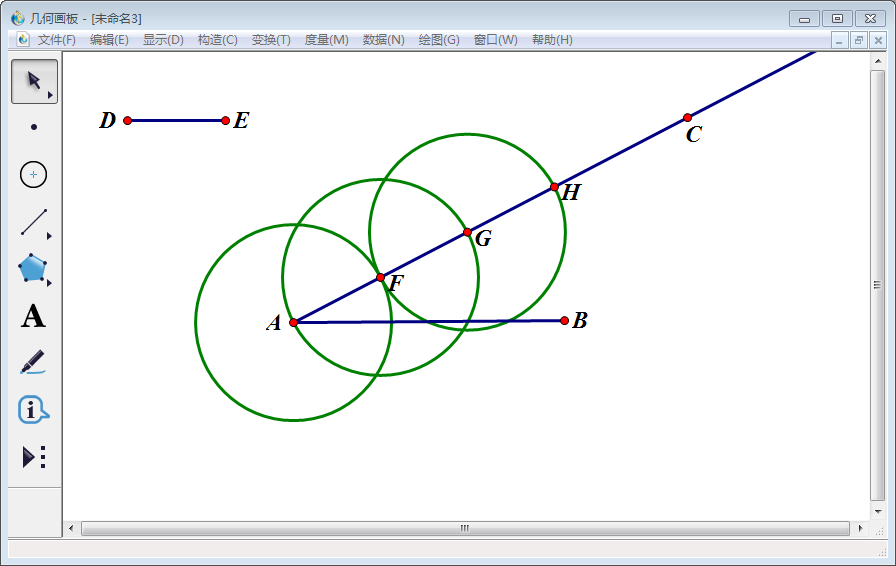Click the label text C
Viewport: 896px width, 566px height.
pos(694,134)
